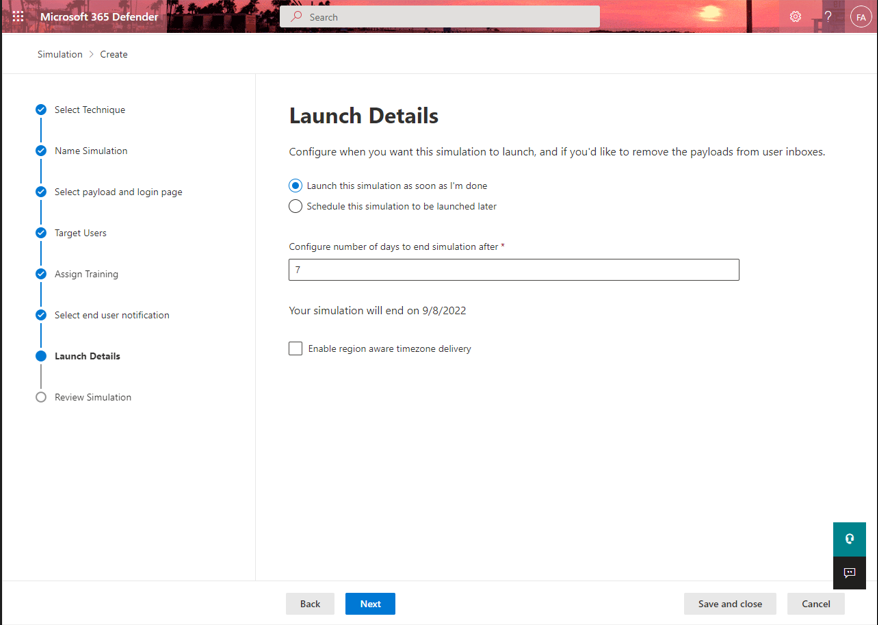Open the feedback speech bubble icon

[x=849, y=573]
